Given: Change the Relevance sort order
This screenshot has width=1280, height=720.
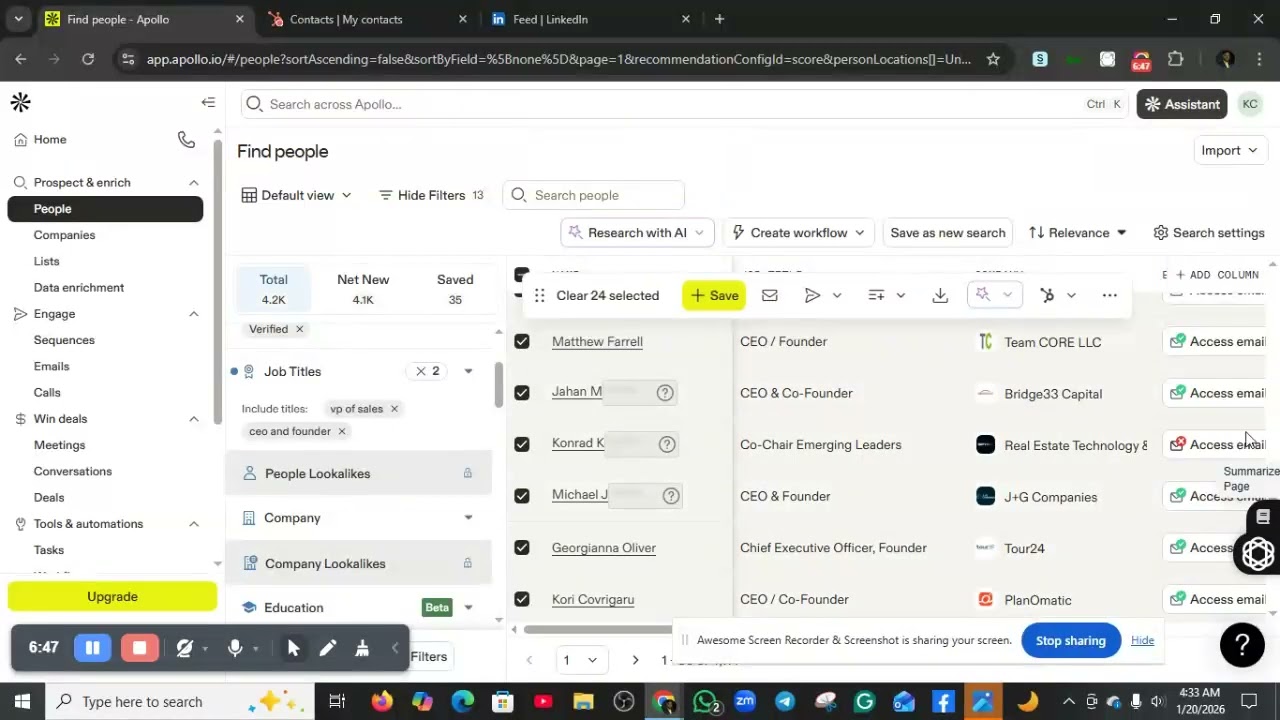Looking at the screenshot, I should (x=1077, y=233).
